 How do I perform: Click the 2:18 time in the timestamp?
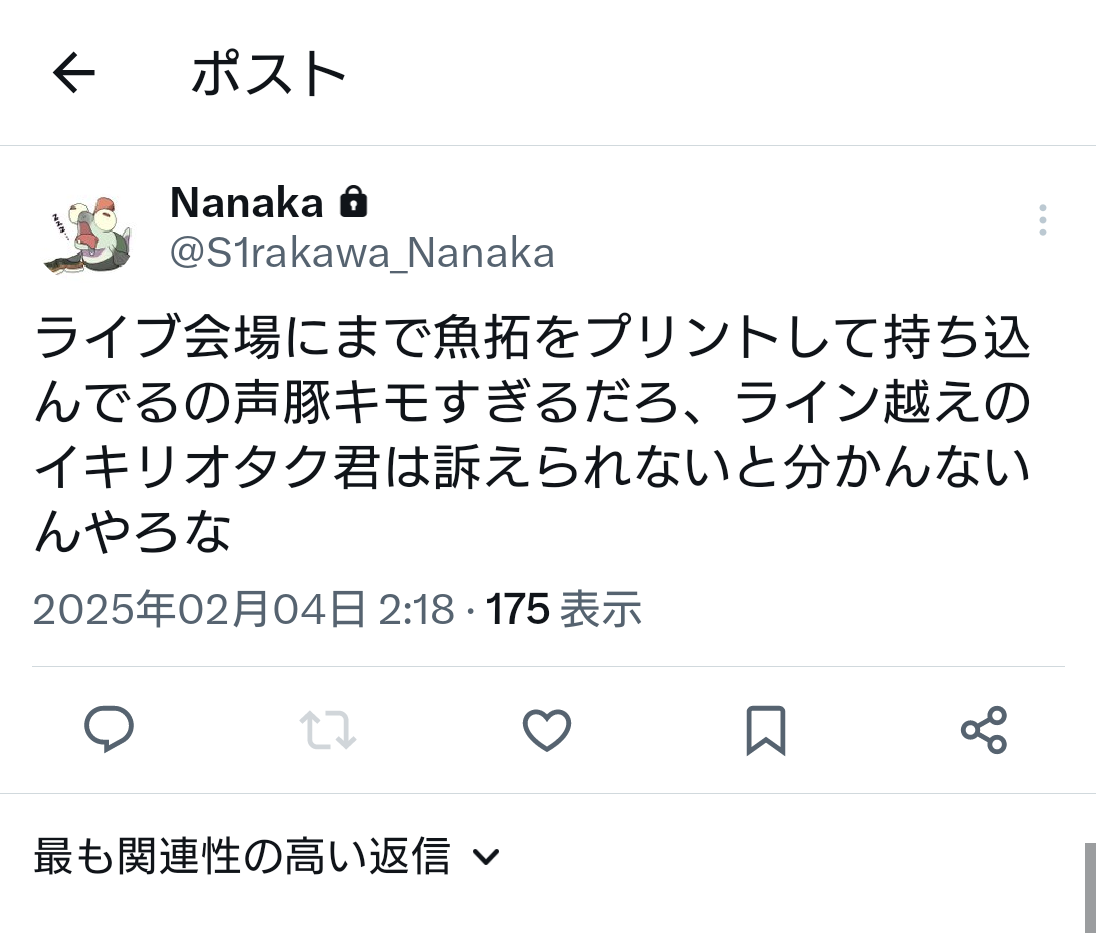click(416, 609)
